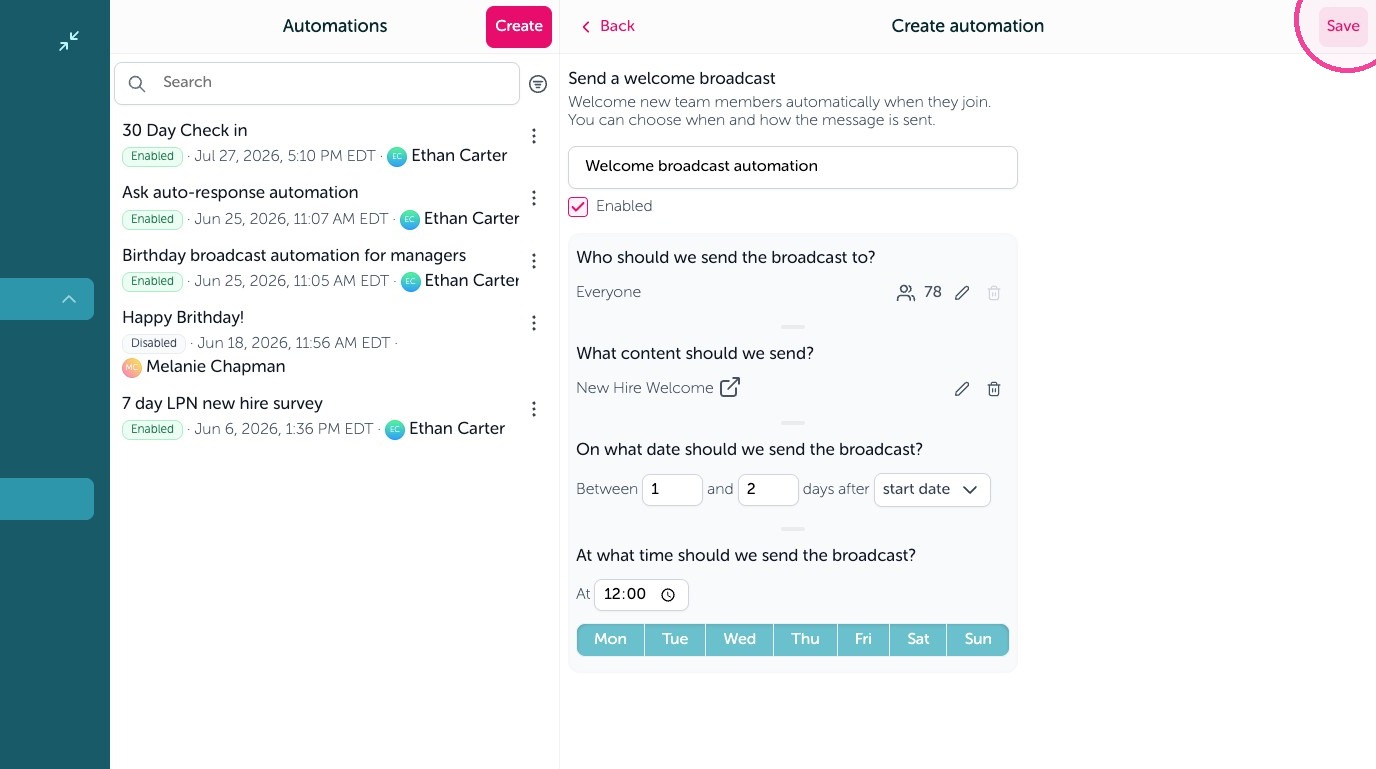Viewport: 1376px width, 769px height.
Task: Click the Create button
Action: 519,27
